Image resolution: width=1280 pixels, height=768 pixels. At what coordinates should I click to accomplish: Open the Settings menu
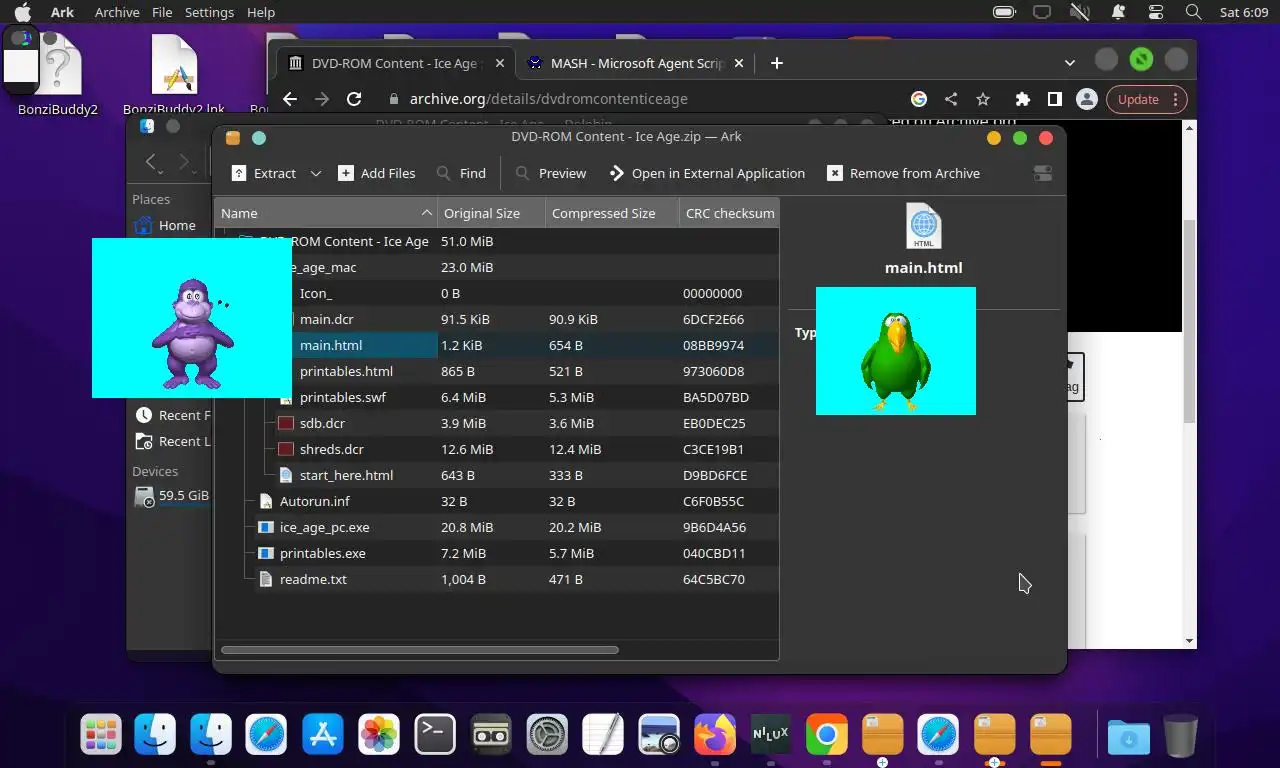[x=209, y=12]
